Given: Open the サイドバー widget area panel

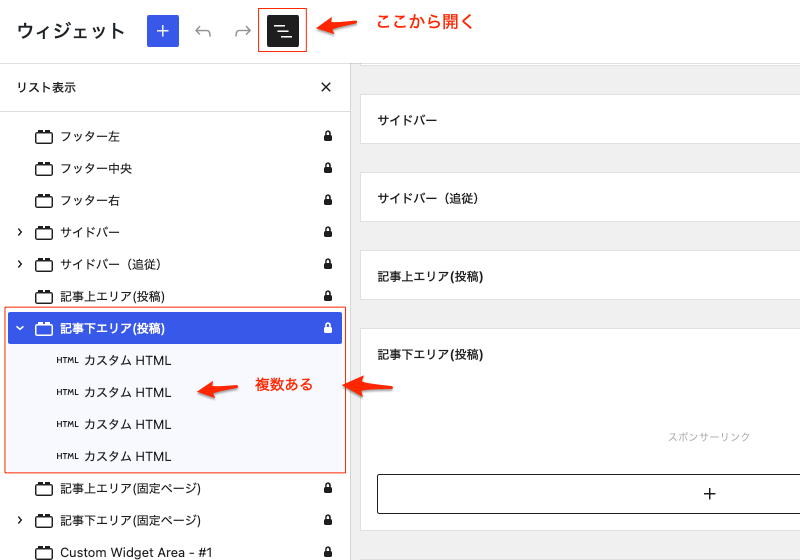Looking at the screenshot, I should pos(580,120).
